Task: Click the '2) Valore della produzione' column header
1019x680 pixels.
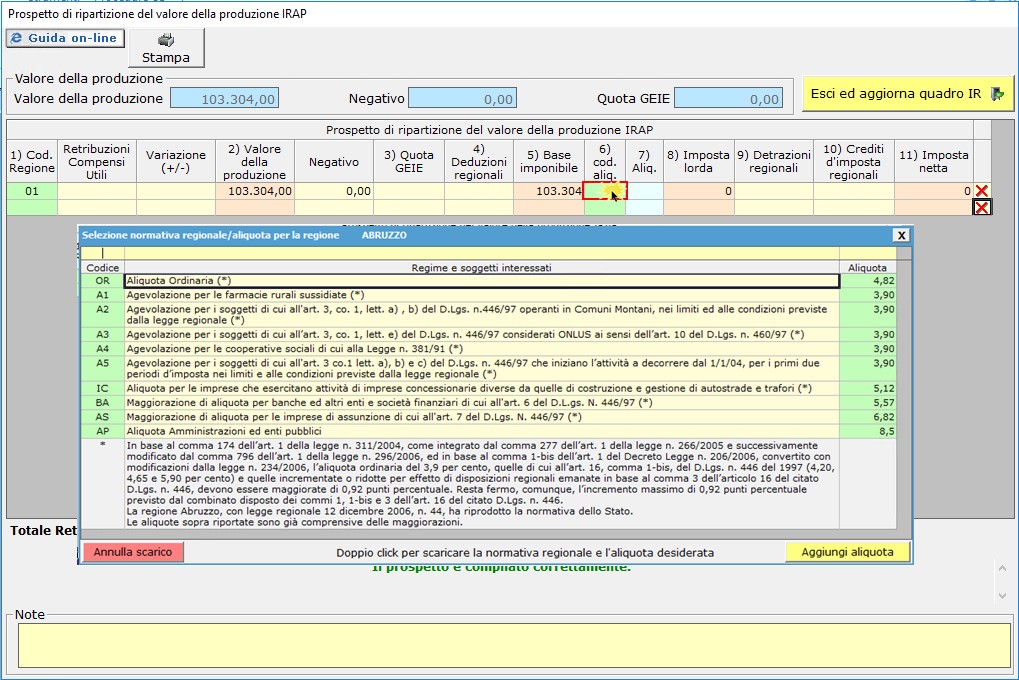Action: tap(255, 162)
